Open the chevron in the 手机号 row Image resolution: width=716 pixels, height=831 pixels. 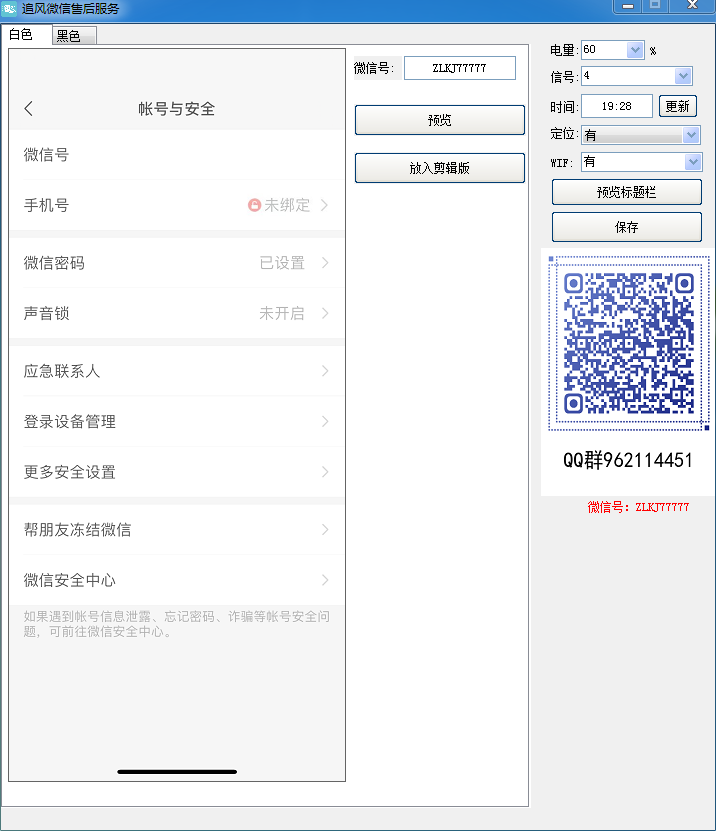click(x=325, y=205)
